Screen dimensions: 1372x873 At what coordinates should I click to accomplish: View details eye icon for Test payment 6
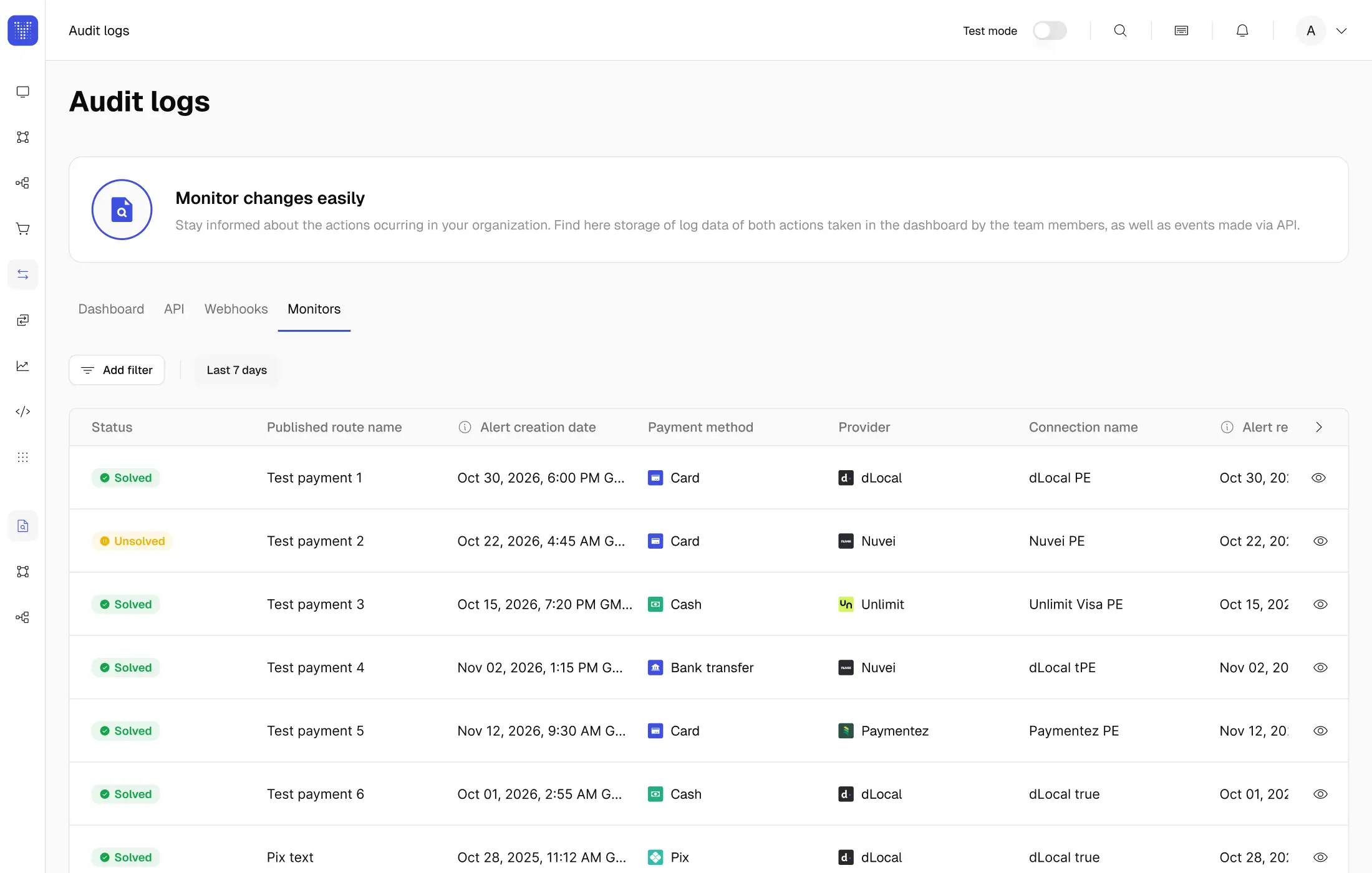click(1320, 794)
